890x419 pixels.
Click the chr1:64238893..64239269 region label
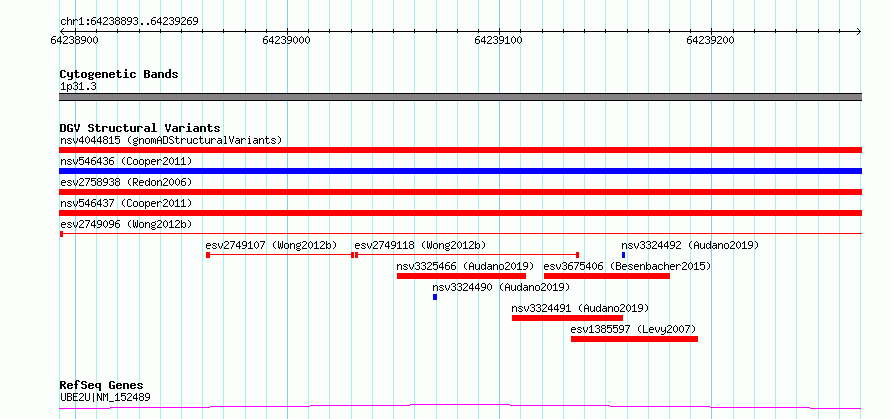129,22
